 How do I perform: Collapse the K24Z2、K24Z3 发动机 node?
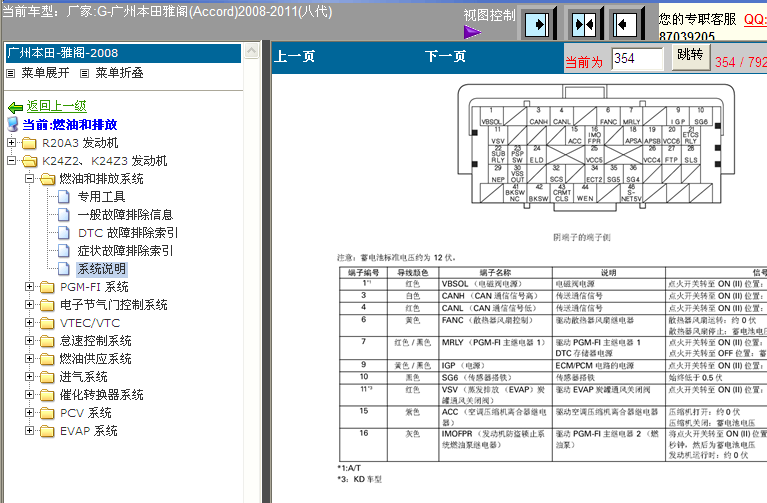click(x=11, y=160)
